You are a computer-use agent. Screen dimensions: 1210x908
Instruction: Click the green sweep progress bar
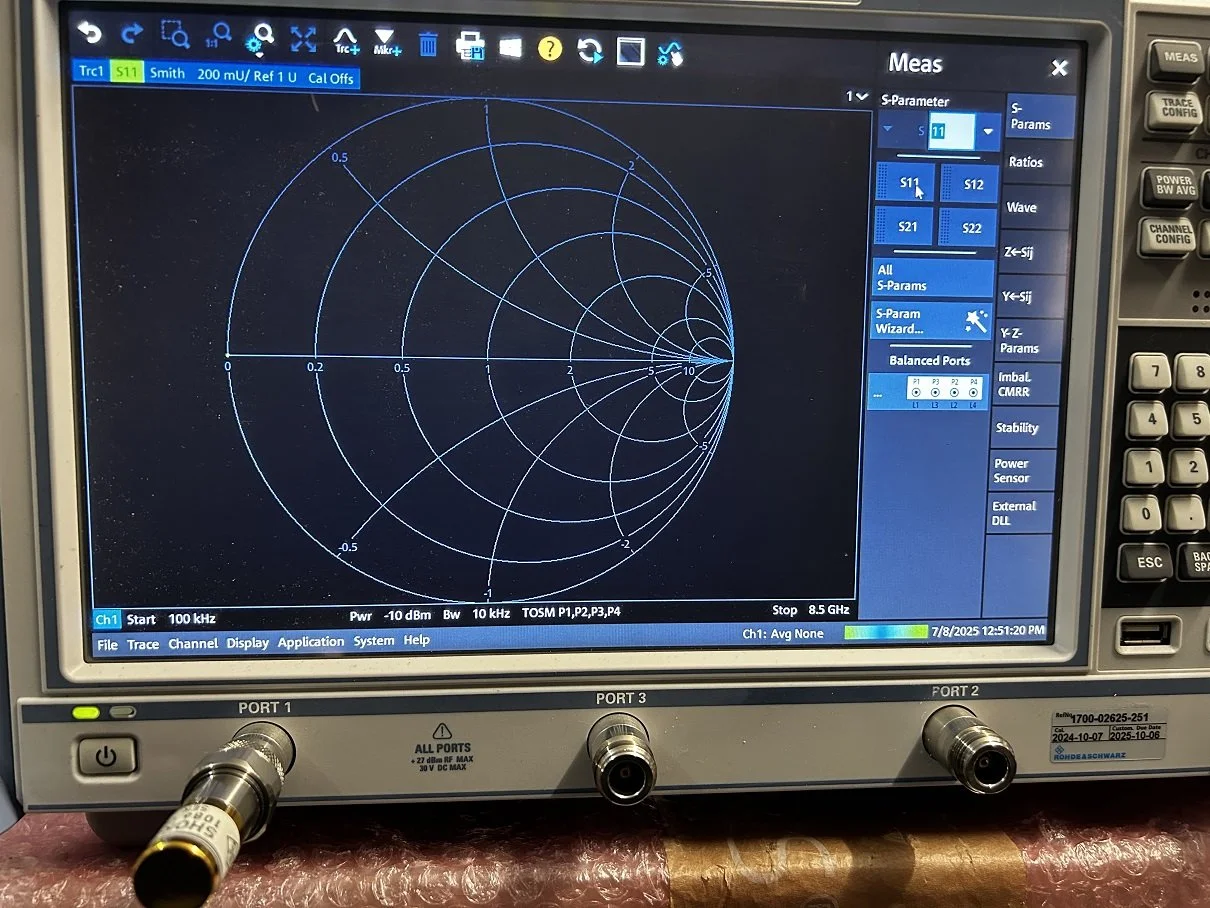(885, 632)
